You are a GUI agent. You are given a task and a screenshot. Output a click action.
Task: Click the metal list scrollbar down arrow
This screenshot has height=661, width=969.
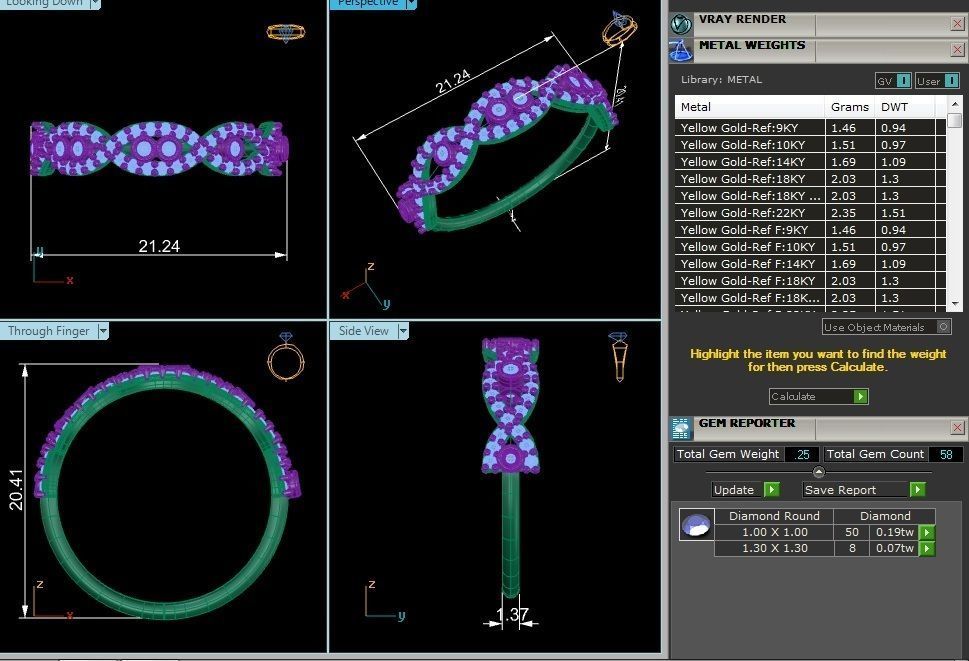(955, 303)
